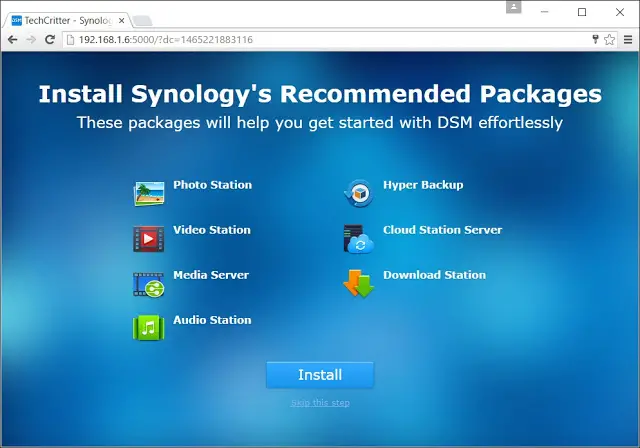Click the Hyper Backup blue circular icon
Image resolution: width=640 pixels, height=448 pixels.
coord(358,193)
